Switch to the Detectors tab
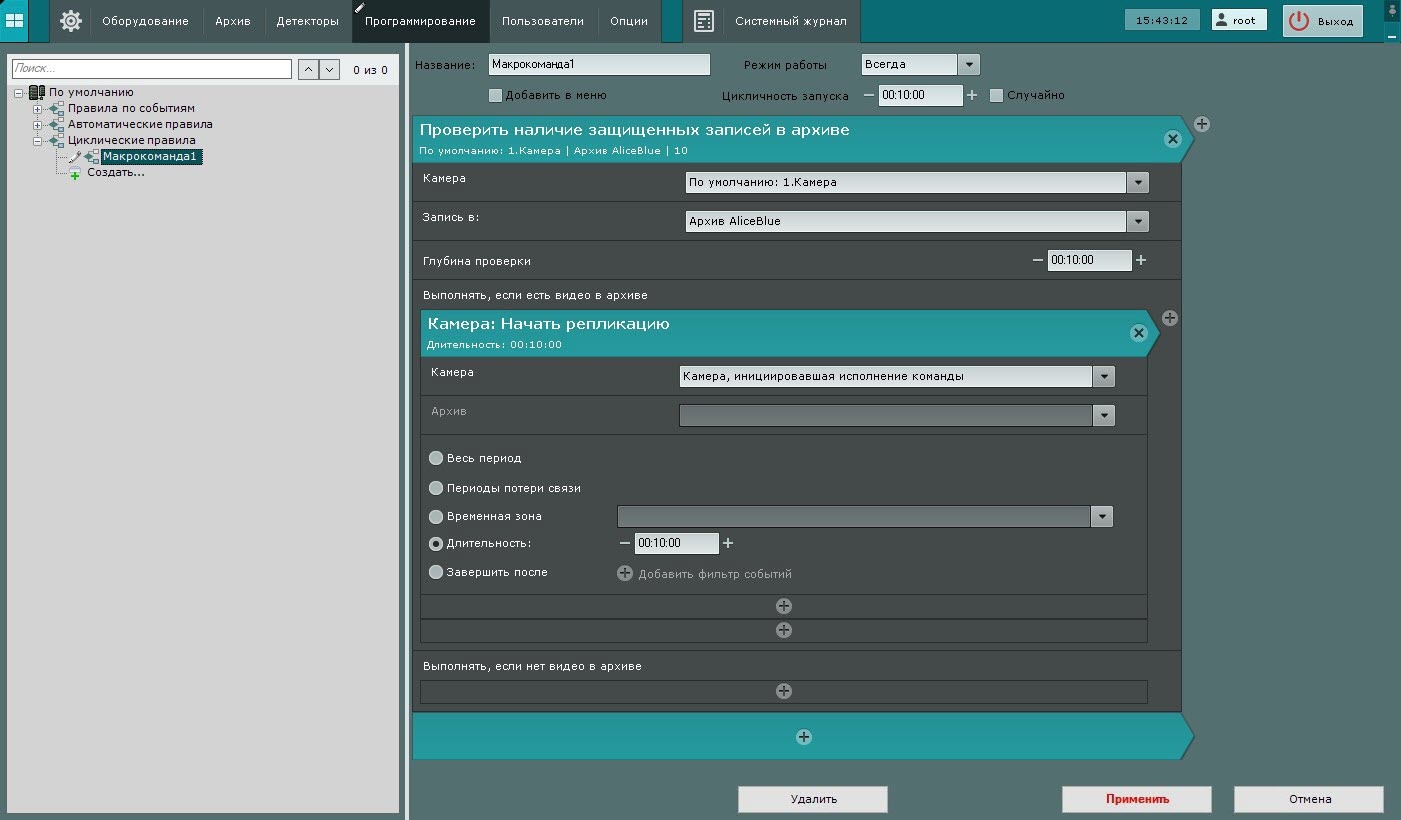 (307, 21)
